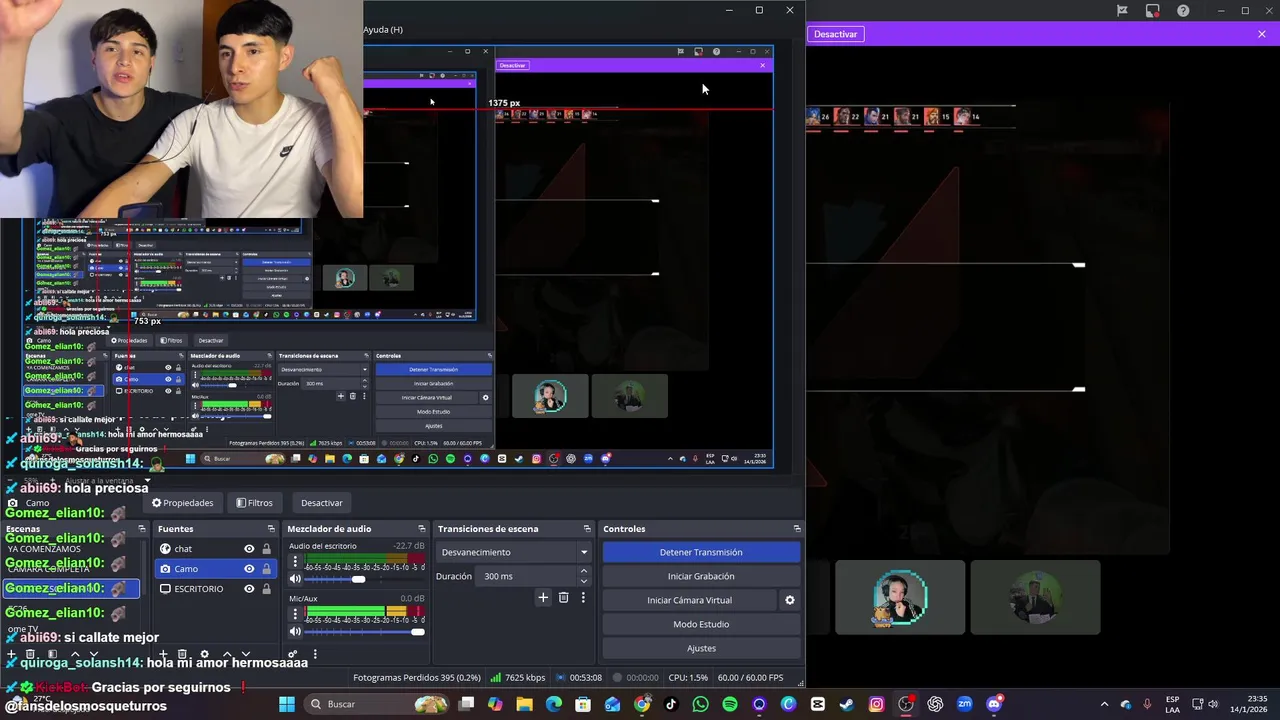The image size is (1280, 720).
Task: Click Desactivar in the OBS source toolbar
Action: tap(322, 503)
